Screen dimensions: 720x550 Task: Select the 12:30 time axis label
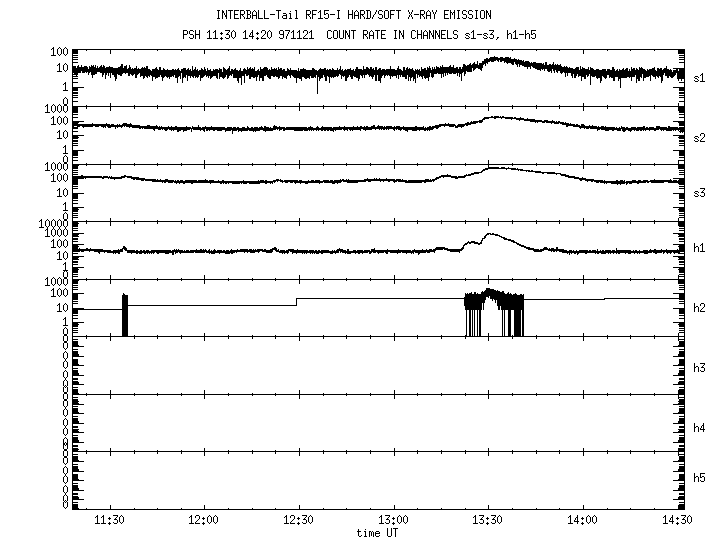point(298,521)
